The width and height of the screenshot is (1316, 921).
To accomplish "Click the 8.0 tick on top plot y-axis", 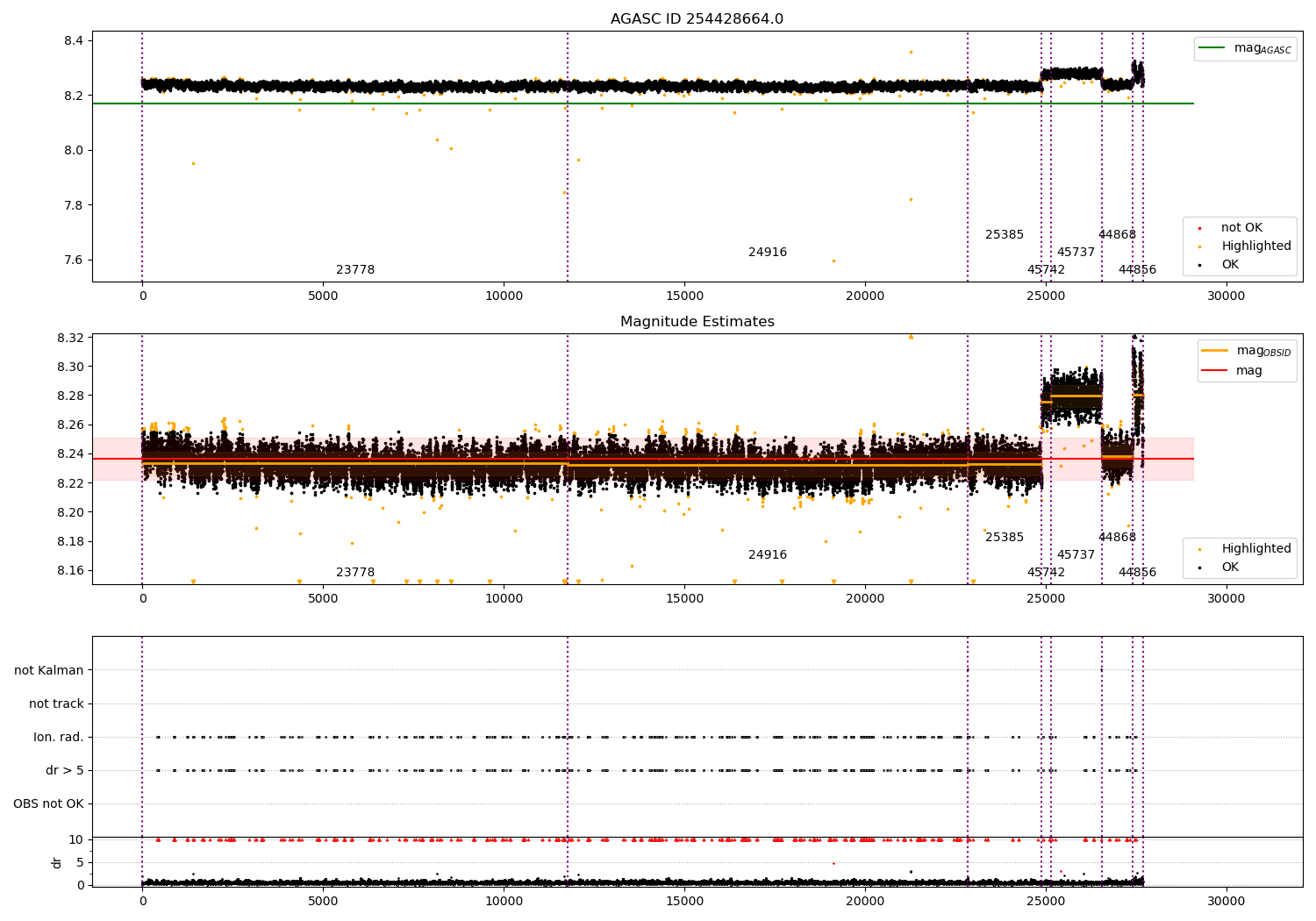I will point(74,150).
